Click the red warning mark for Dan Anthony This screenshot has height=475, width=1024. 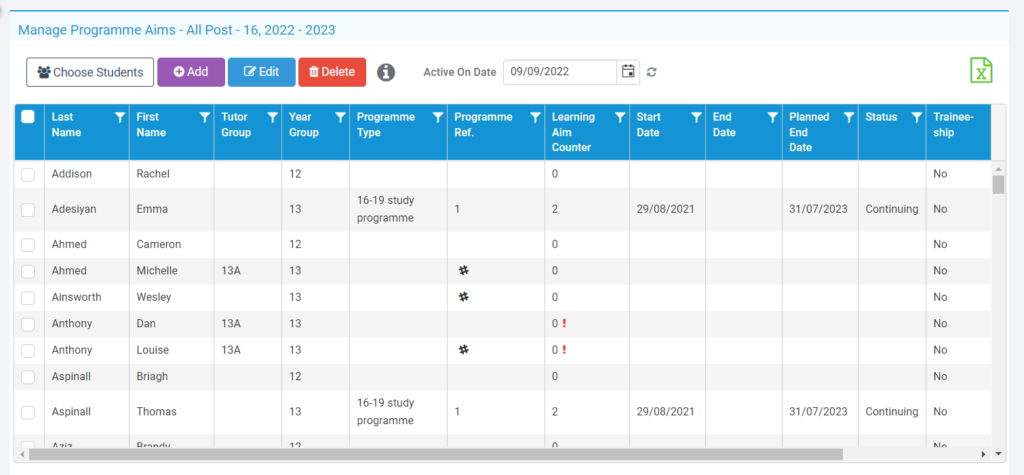(x=564, y=323)
